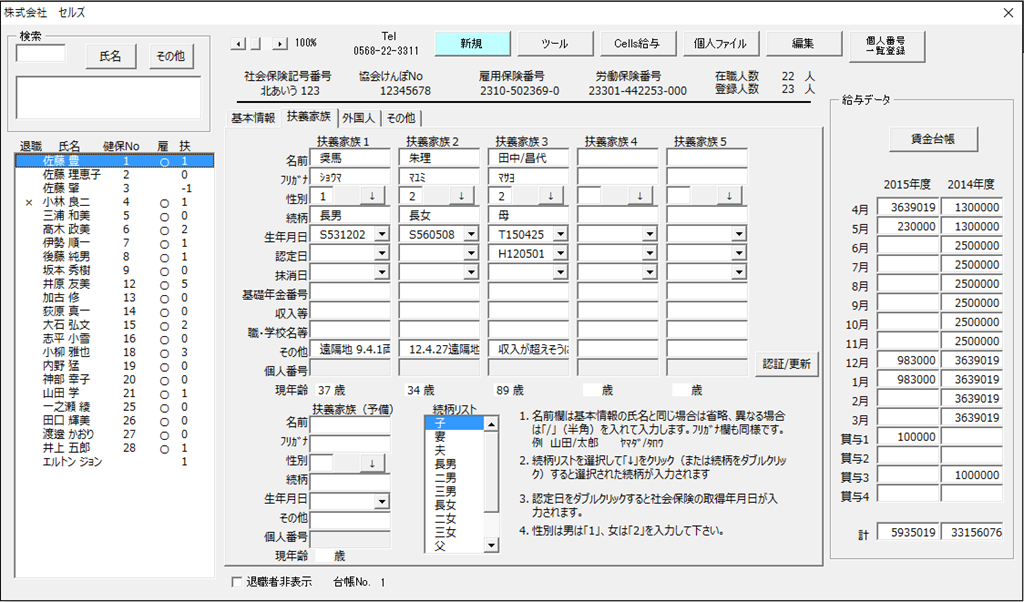1024x602 pixels.
Task: Open the 抹消日 dropdown for 扶養家族2
Action: 471,274
